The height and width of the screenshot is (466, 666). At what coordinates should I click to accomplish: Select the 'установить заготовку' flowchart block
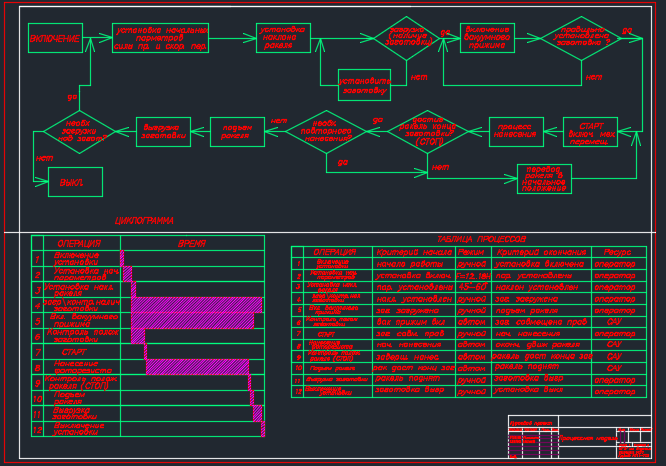click(x=364, y=85)
